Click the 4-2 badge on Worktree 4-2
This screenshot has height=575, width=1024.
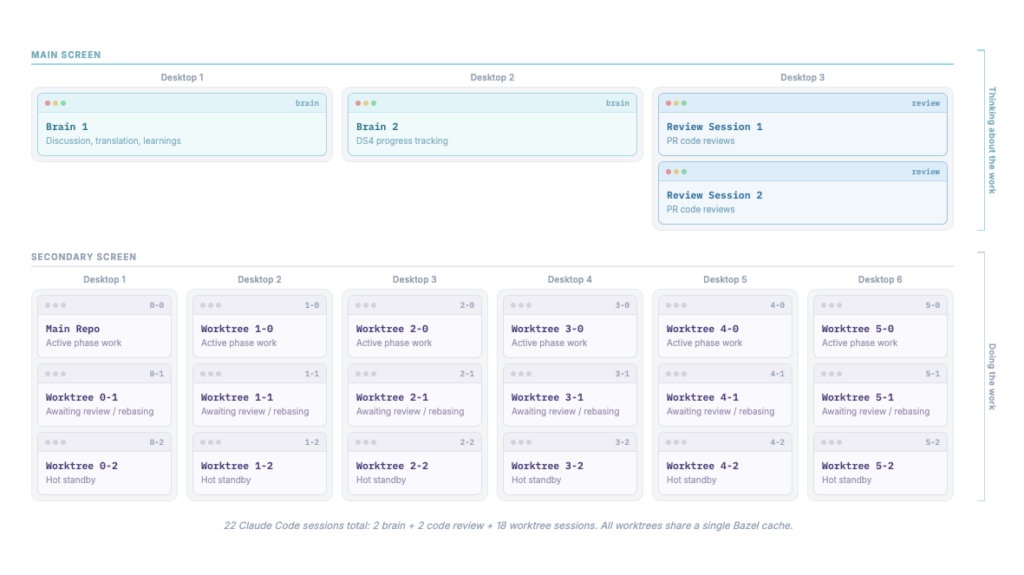coord(777,442)
